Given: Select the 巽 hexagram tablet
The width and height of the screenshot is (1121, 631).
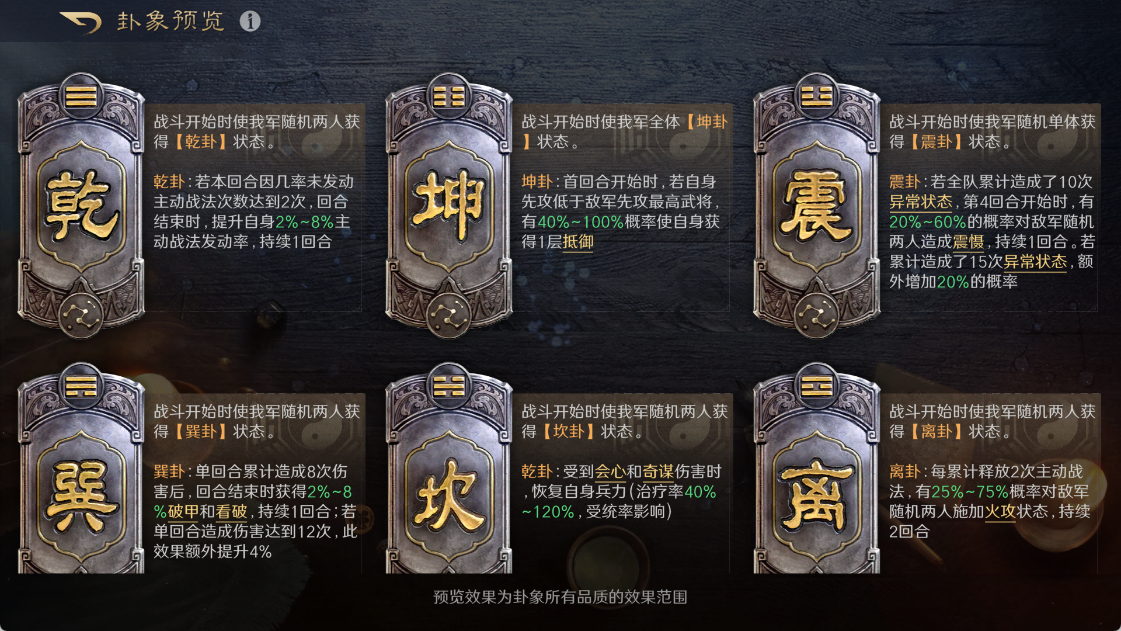Looking at the screenshot, I should [x=81, y=469].
